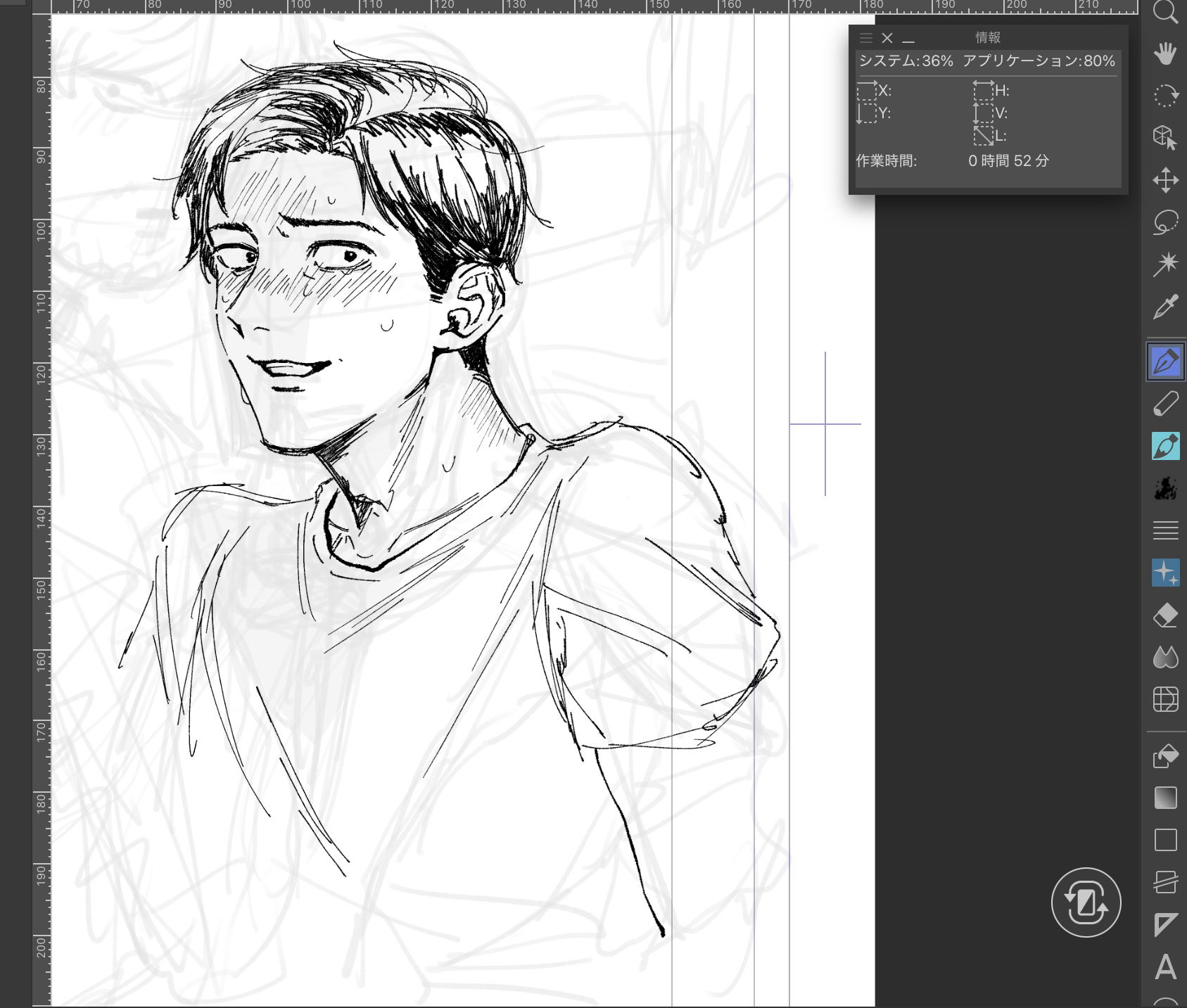
Task: Select the Airbrush spray tool
Action: click(x=1165, y=488)
